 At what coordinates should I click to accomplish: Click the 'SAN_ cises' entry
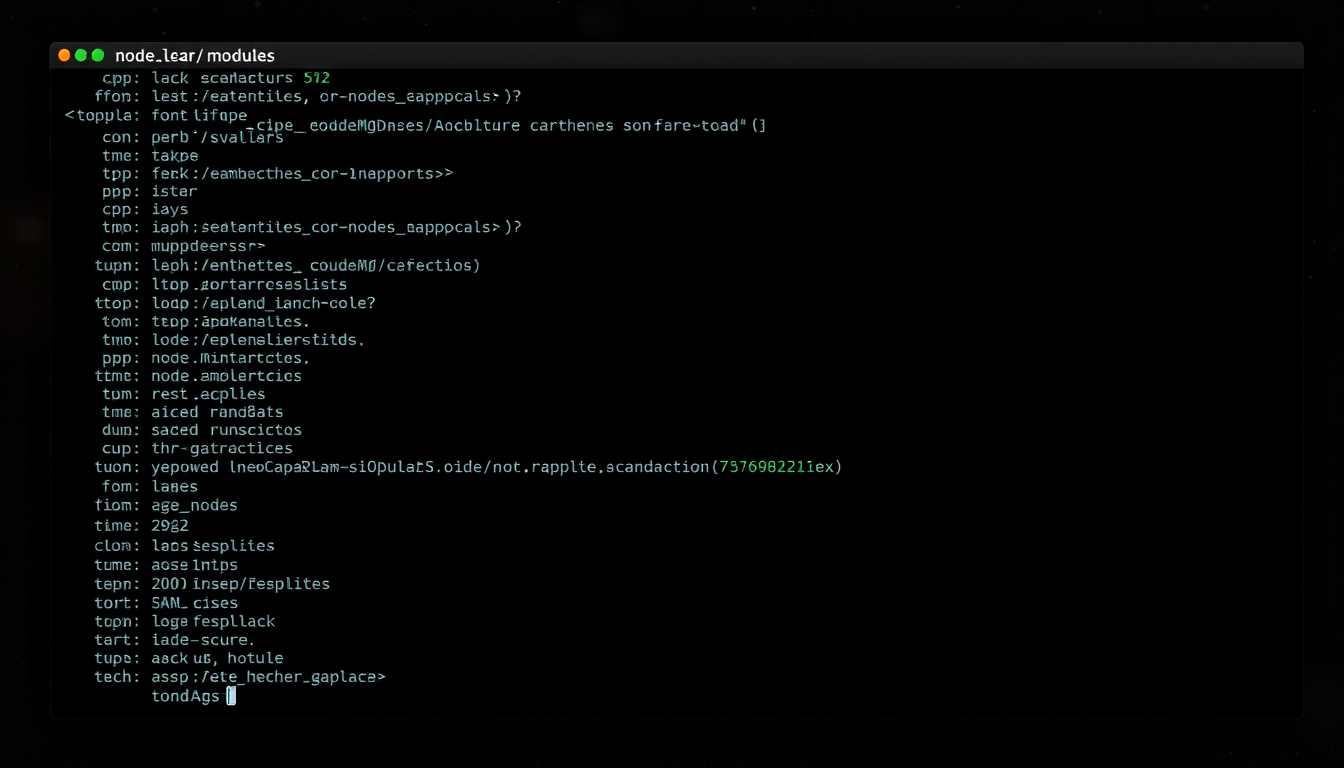click(x=194, y=602)
